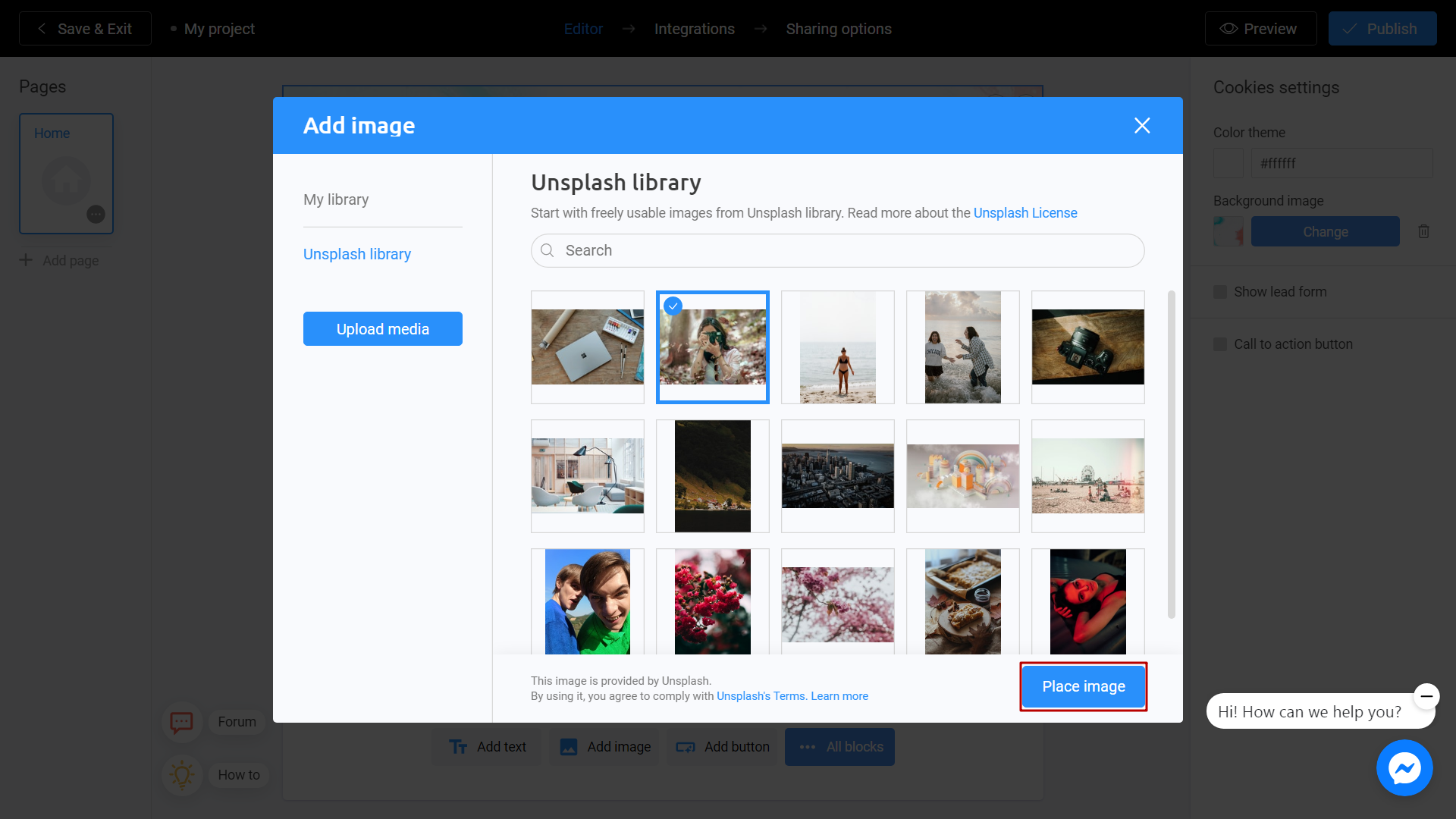
Task: Click the Unsplash License link
Action: (x=1025, y=212)
